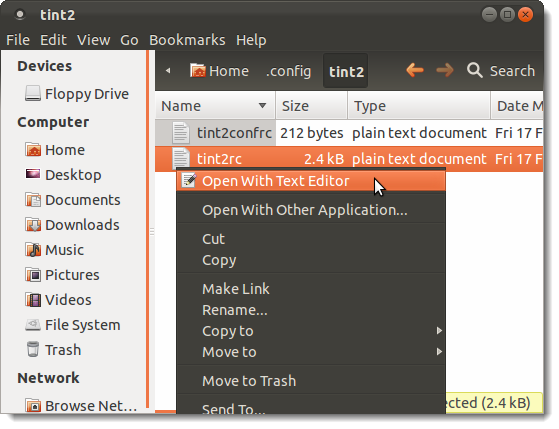The image size is (559, 429).
Task: Open the Bookmarks menu
Action: pos(187,40)
